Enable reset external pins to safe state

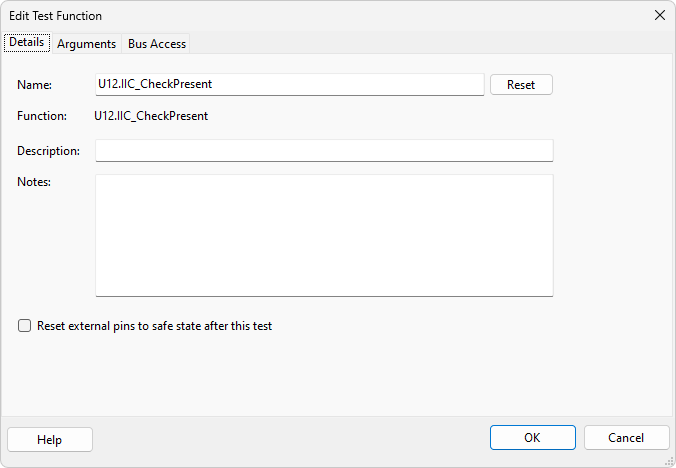point(25,326)
